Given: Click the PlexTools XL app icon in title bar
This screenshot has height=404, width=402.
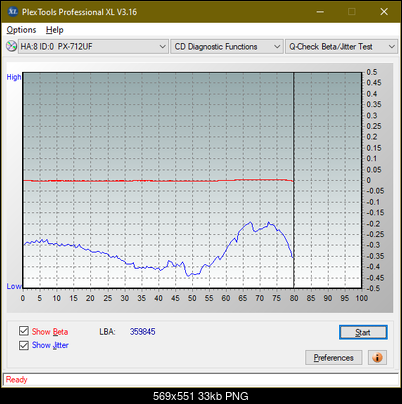Looking at the screenshot, I should click(12, 12).
